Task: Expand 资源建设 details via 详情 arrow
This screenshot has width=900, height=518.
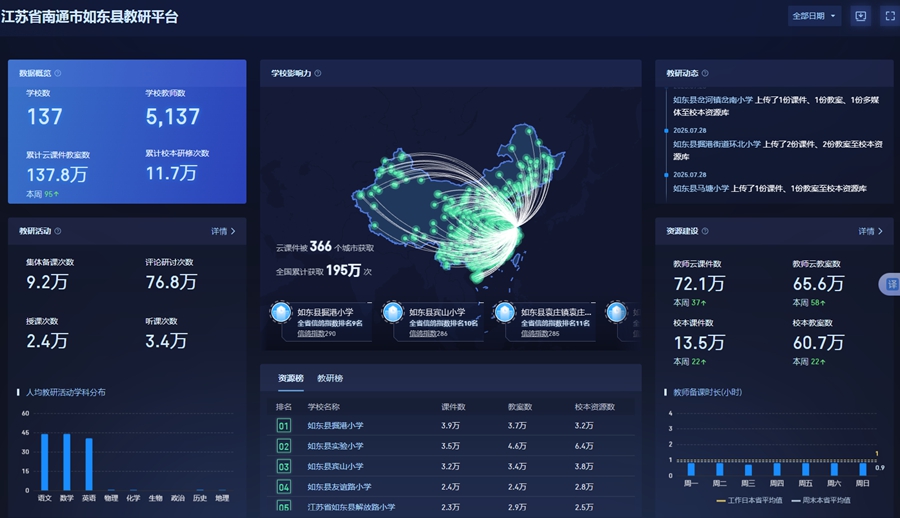Action: click(871, 231)
